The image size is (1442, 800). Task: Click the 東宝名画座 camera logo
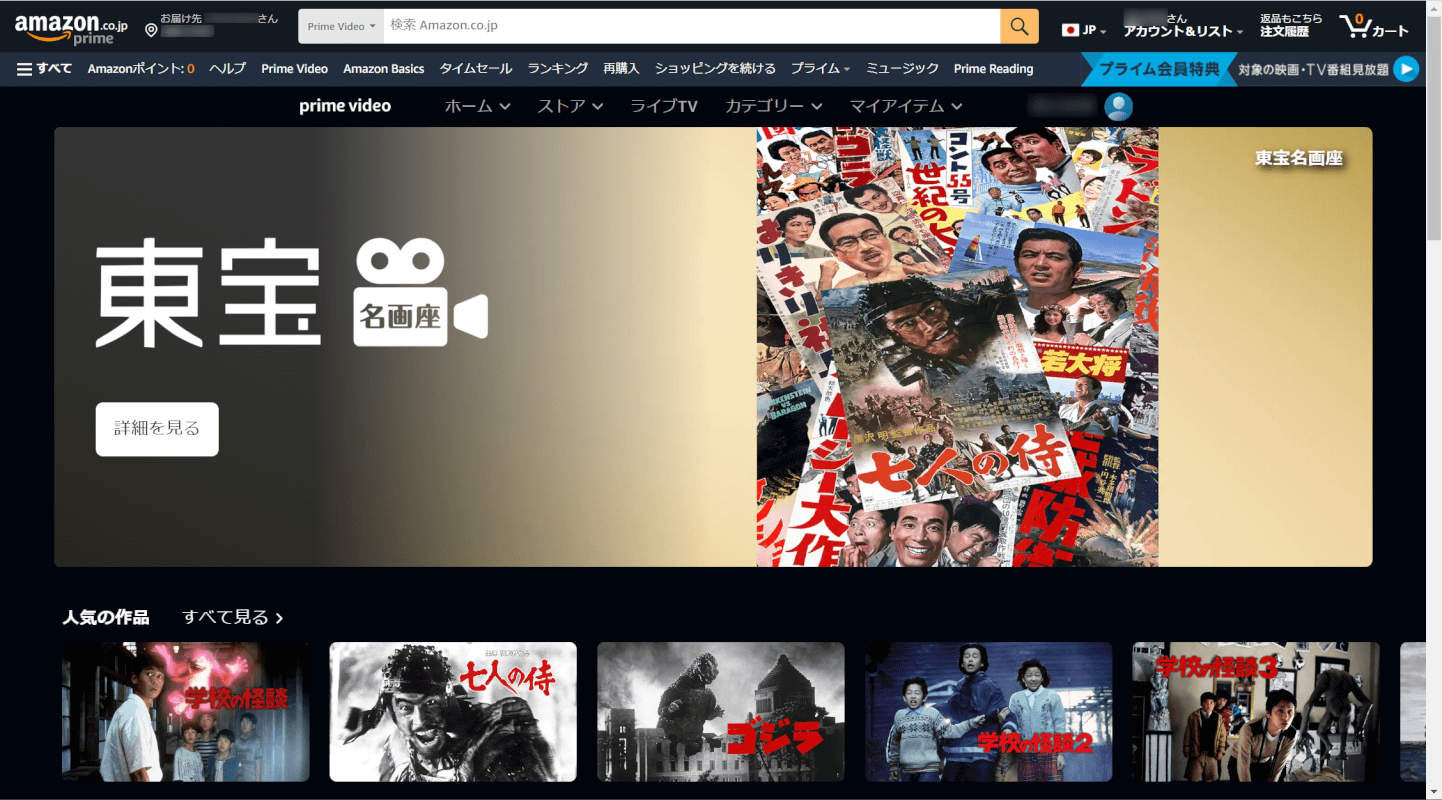420,292
